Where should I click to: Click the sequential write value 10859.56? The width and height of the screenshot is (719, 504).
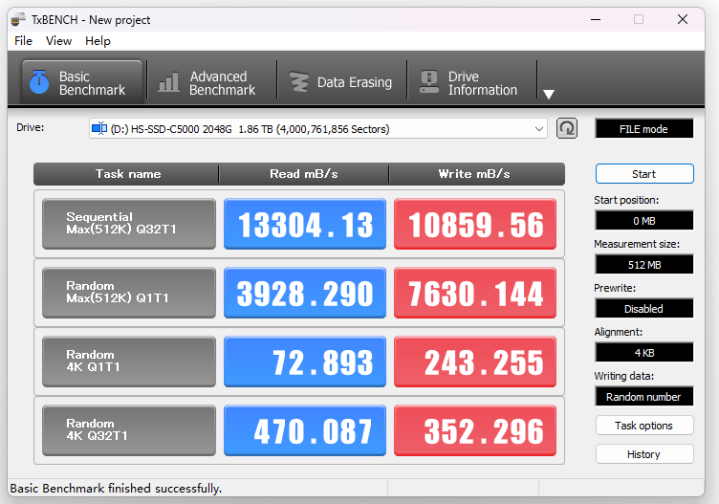(x=475, y=224)
